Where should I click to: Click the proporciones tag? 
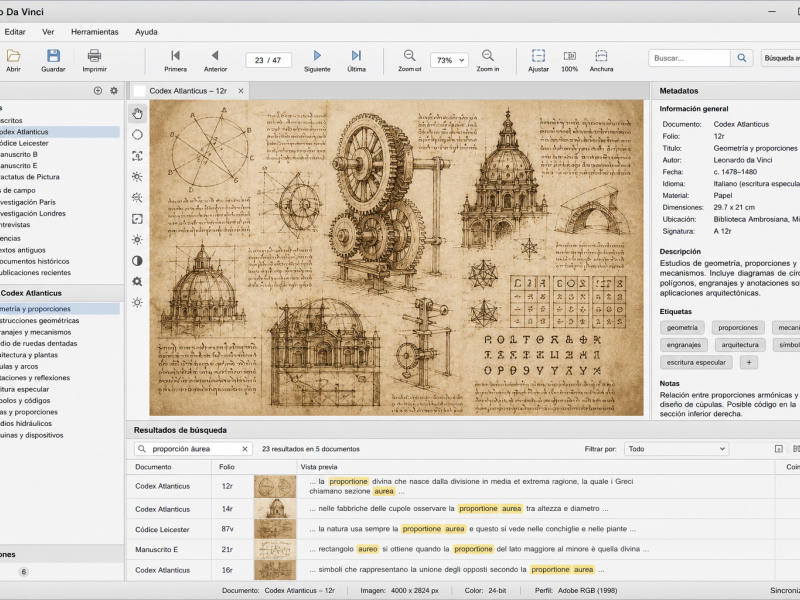pyautogui.click(x=738, y=328)
